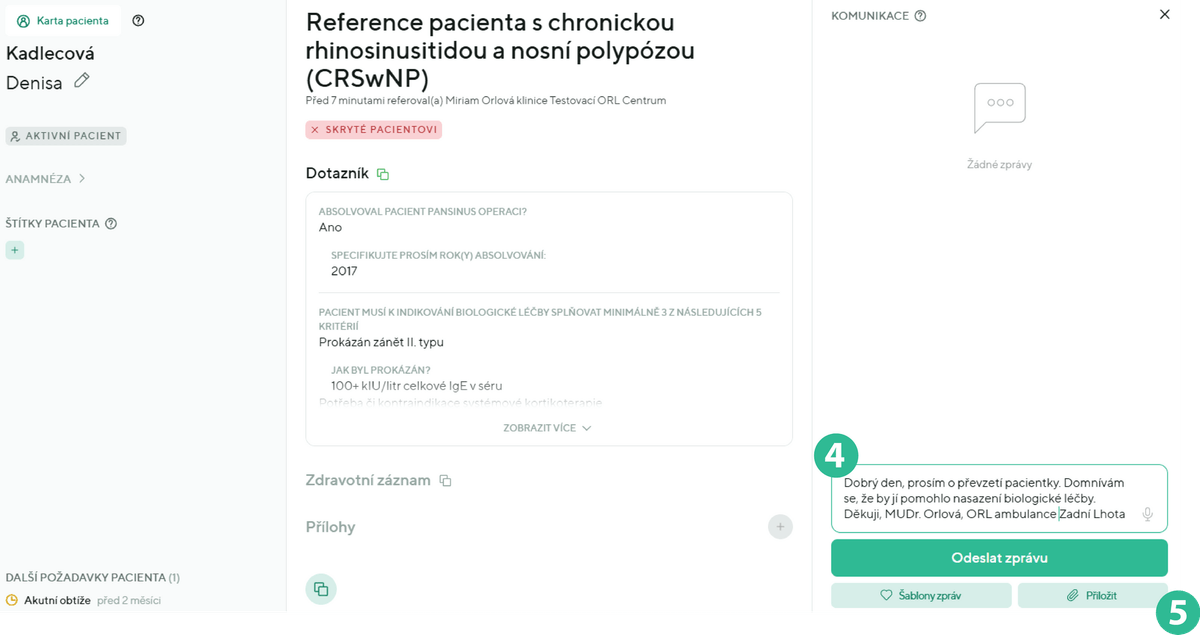1200x635 pixels.
Task: Edit patient name with pencil icon
Action: tap(82, 81)
